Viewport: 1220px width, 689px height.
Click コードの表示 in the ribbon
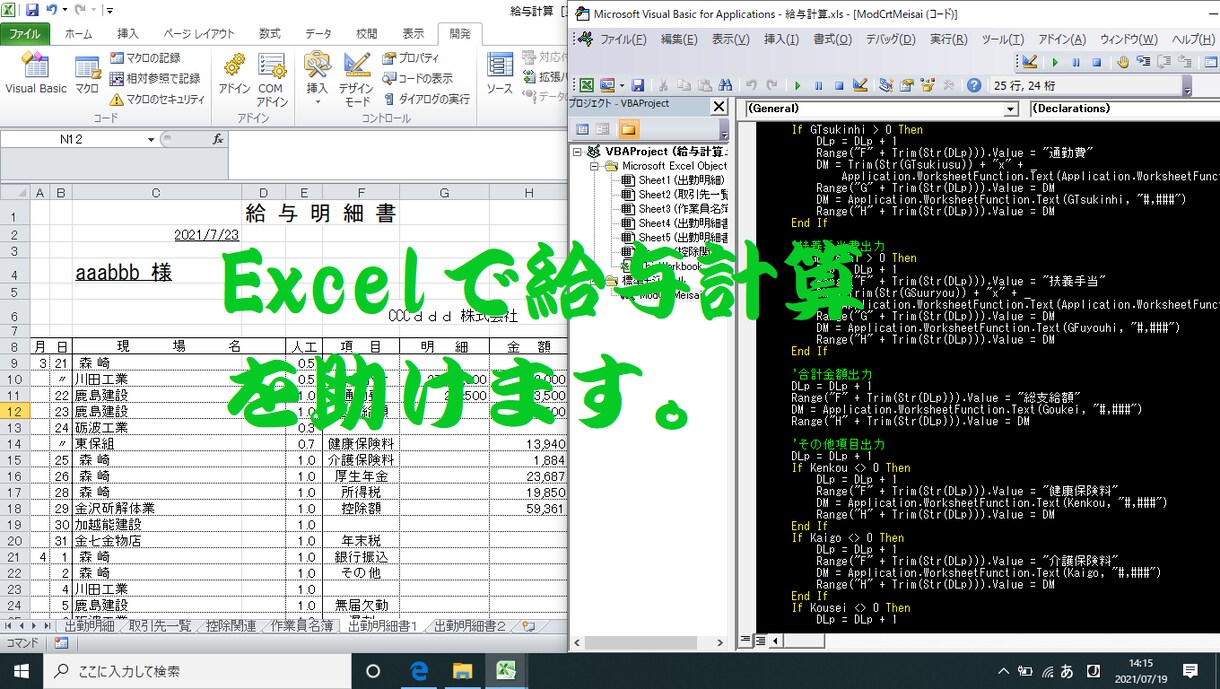click(417, 78)
